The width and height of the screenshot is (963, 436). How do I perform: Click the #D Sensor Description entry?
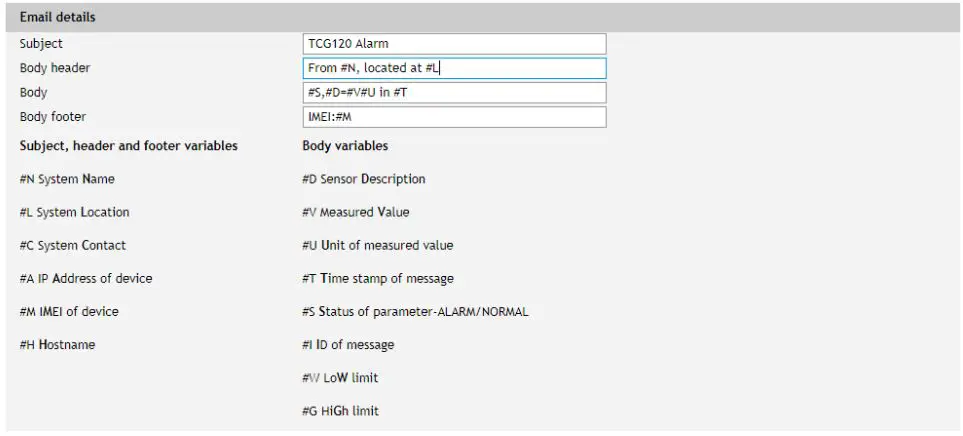pos(363,179)
